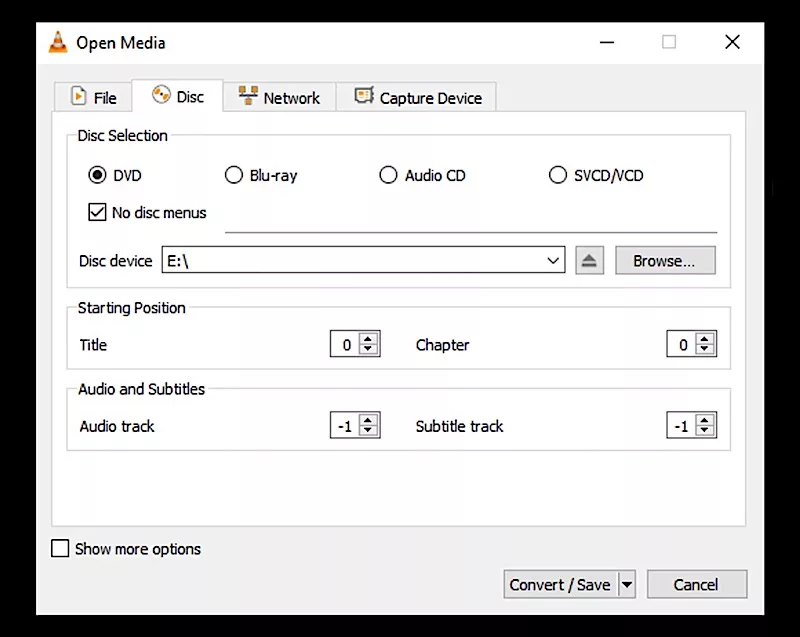Open the Network tab
Viewport: 800px width, 637px height.
click(279, 98)
